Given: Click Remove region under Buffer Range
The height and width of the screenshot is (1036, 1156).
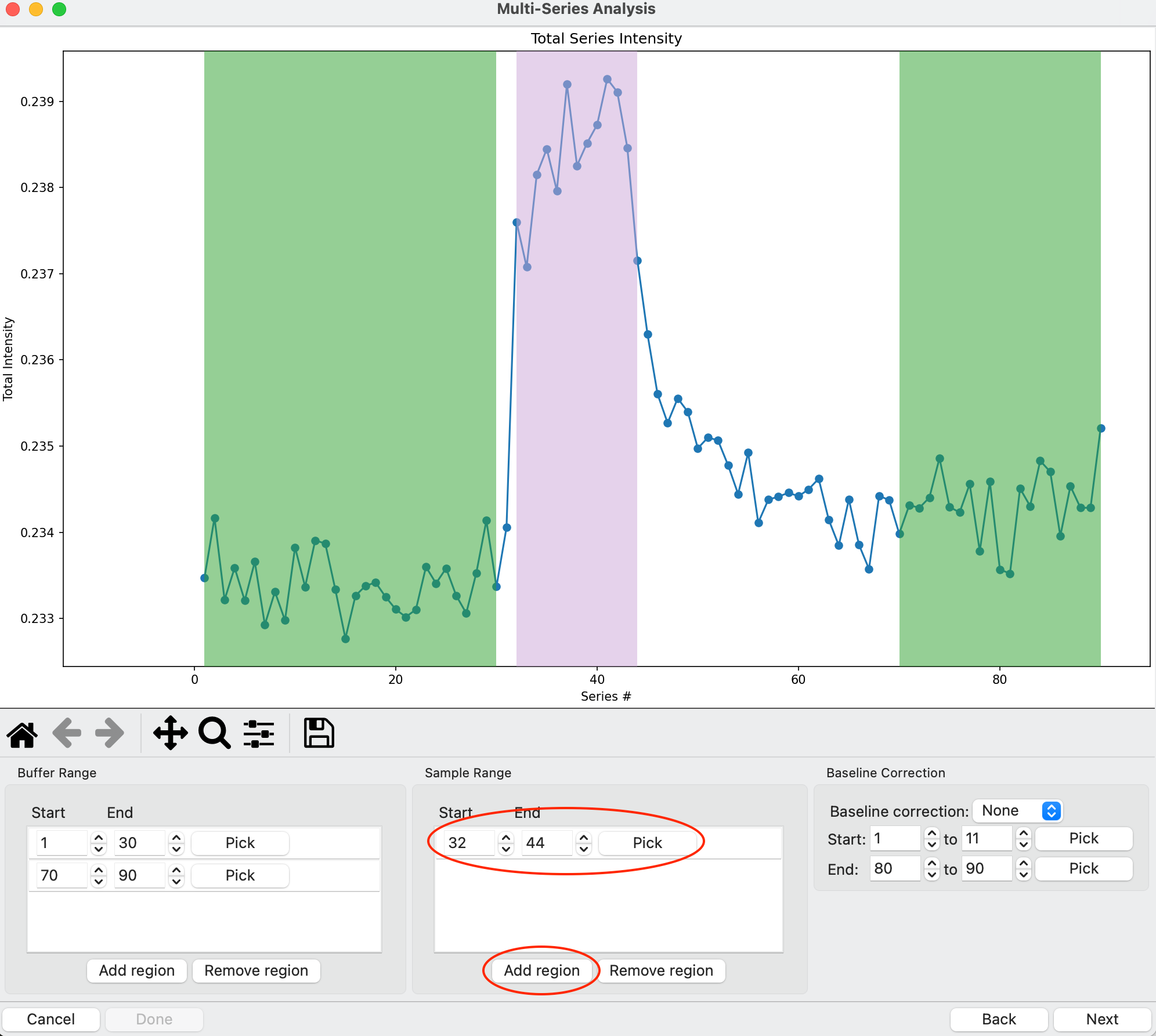Looking at the screenshot, I should (256, 970).
